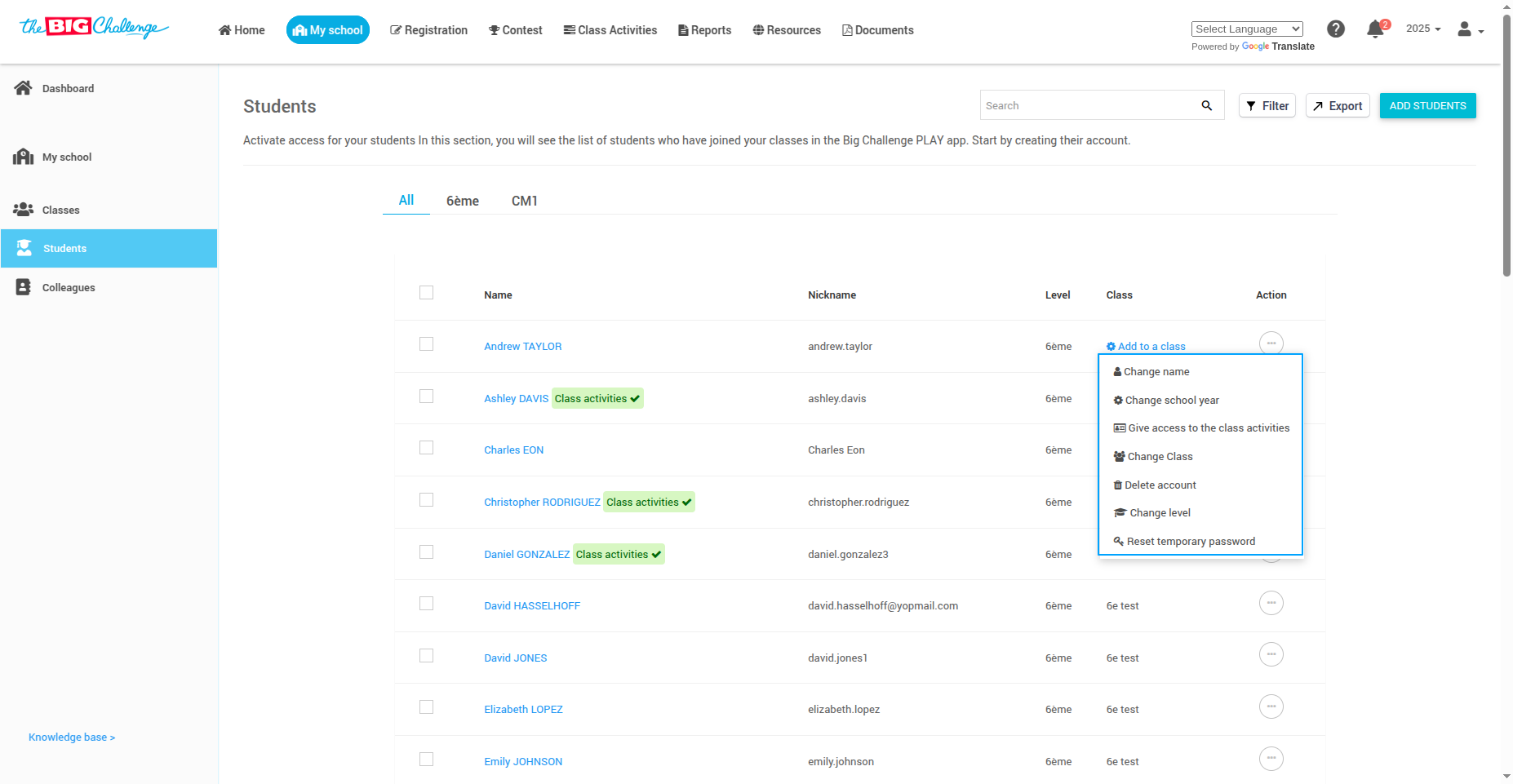1513x784 pixels.
Task: Open Dashboard from the sidebar
Action: click(68, 88)
